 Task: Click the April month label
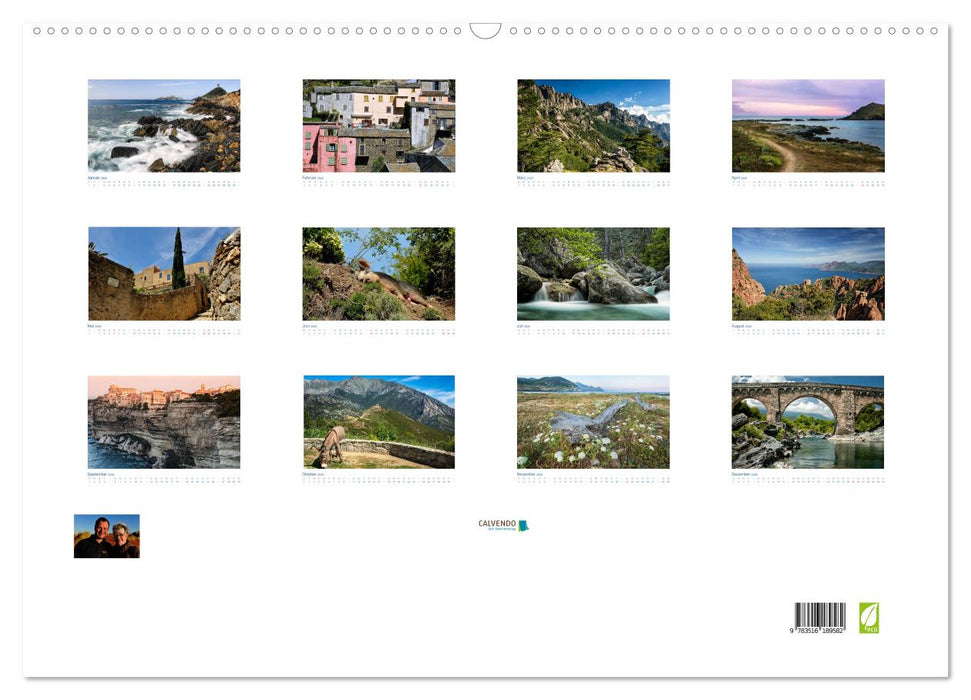[740, 178]
